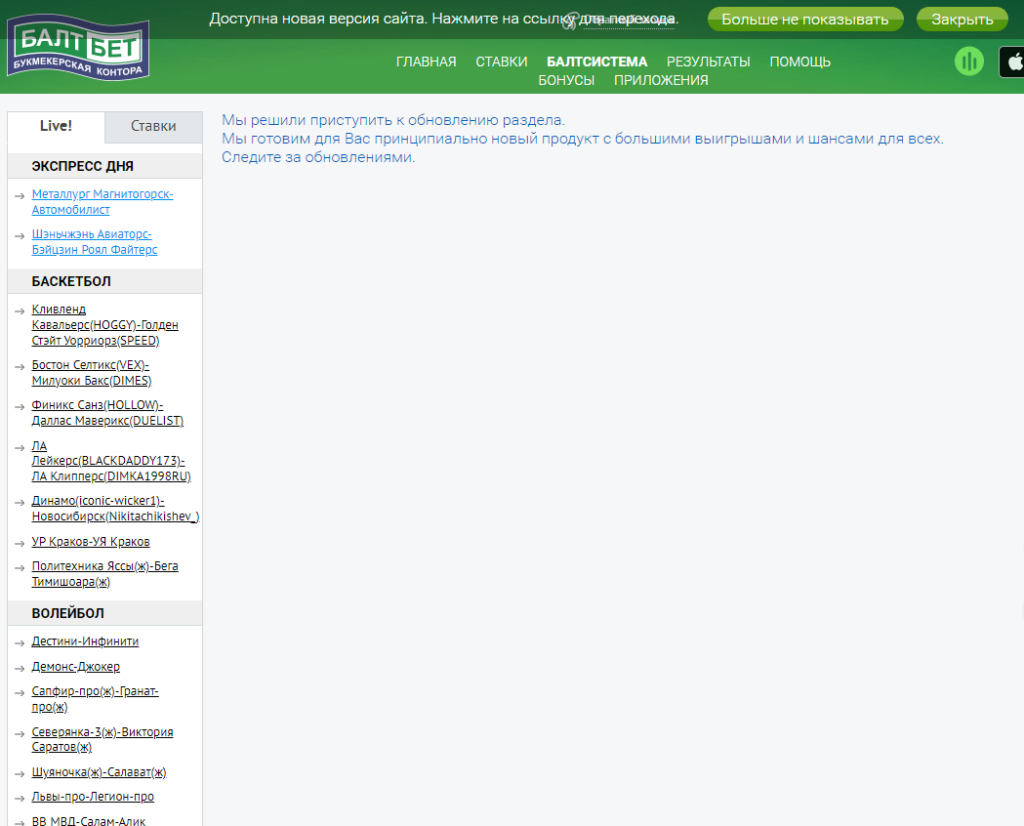Open Металлург Магнитогорск-Автомобилист link
1024x826 pixels.
[103, 202]
